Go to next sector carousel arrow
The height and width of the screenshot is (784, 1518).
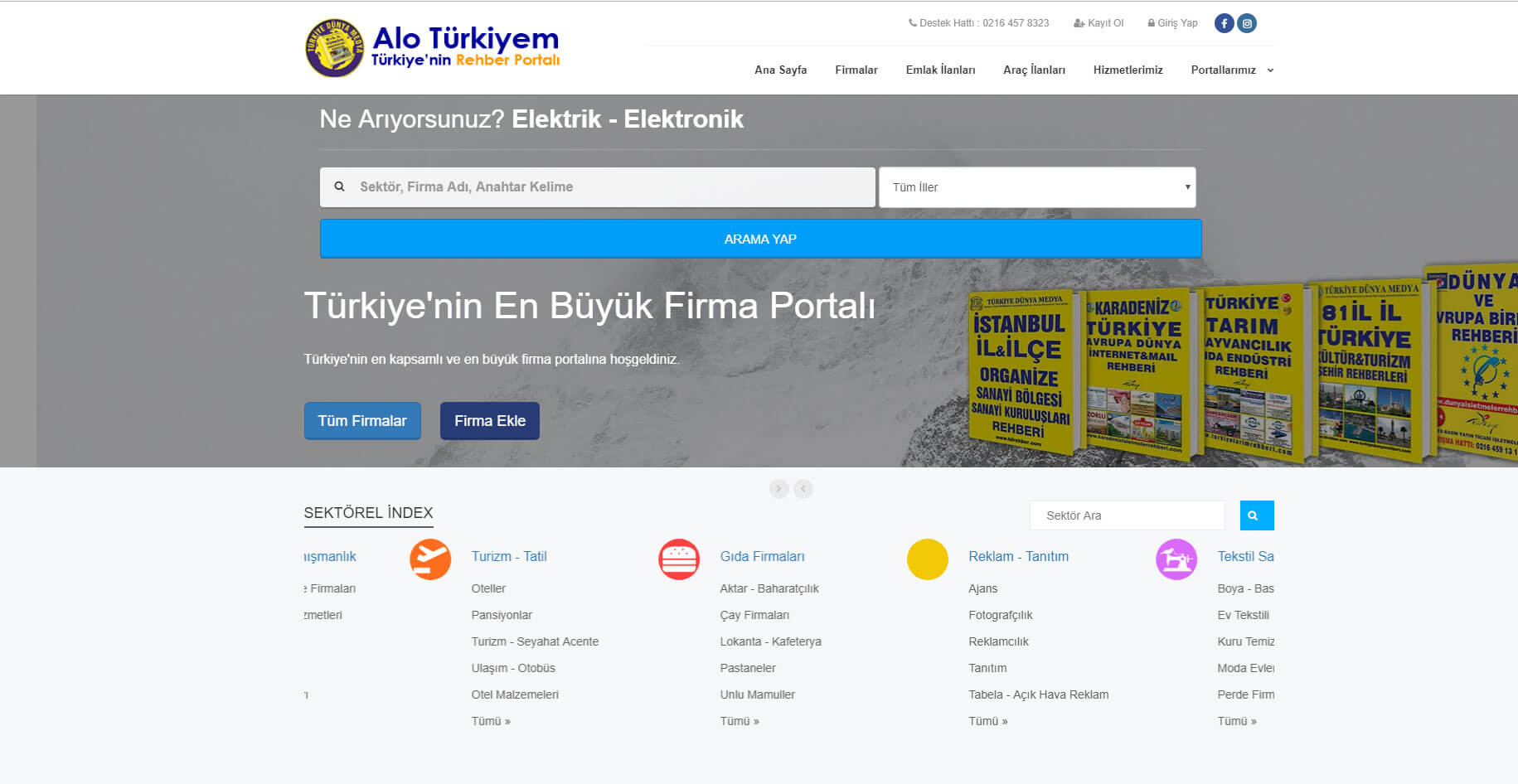pyautogui.click(x=778, y=489)
